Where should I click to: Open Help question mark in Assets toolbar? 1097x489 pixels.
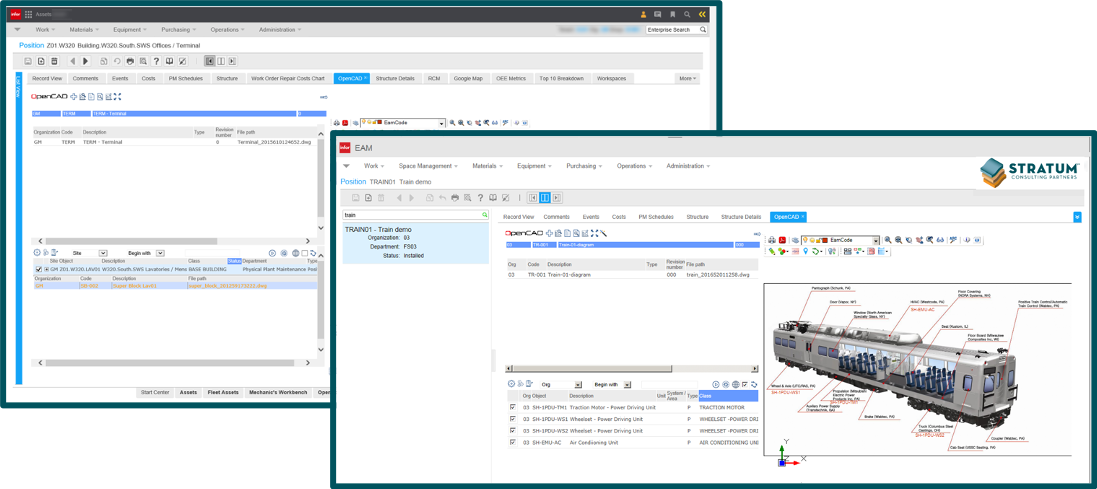tap(156, 61)
